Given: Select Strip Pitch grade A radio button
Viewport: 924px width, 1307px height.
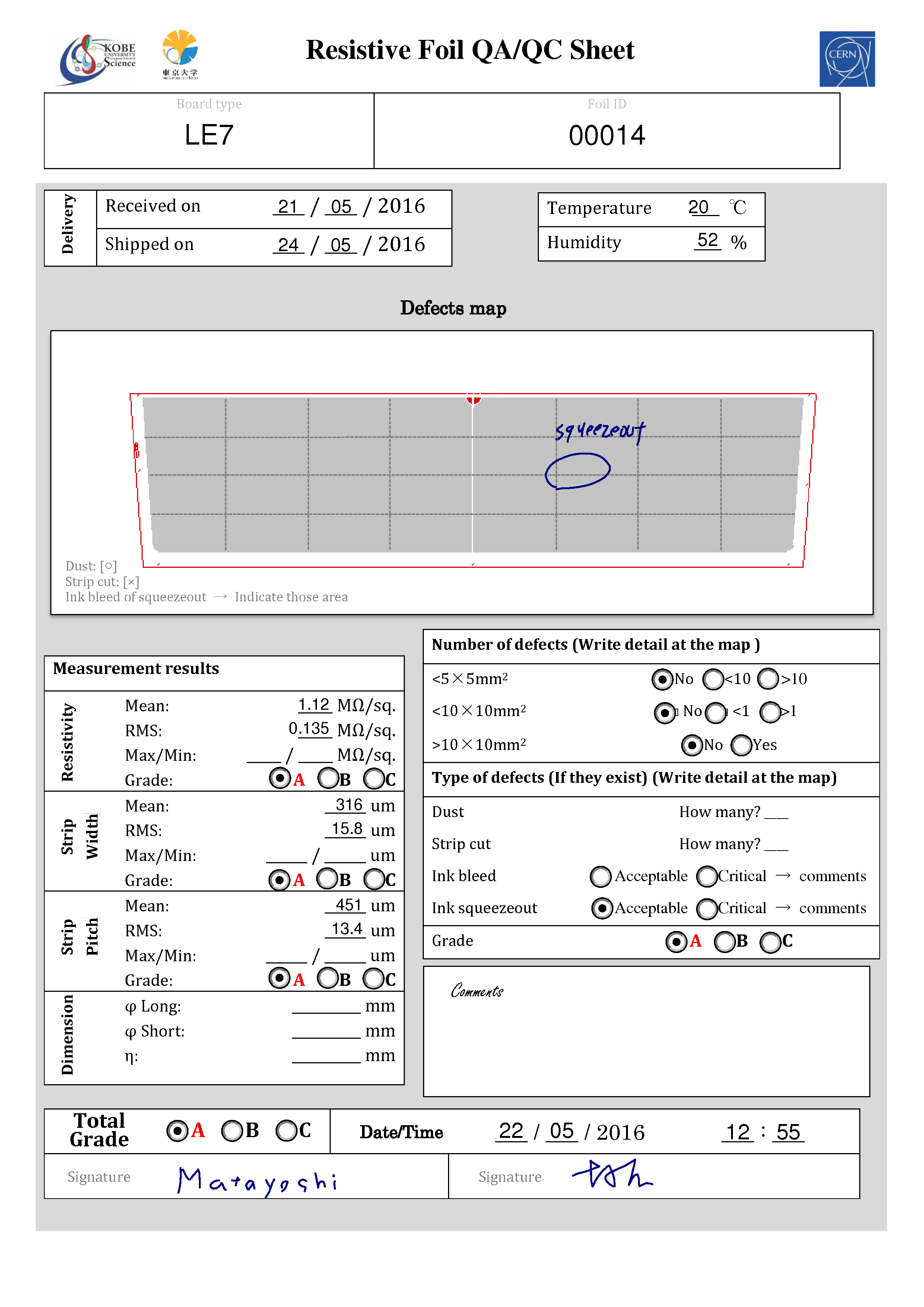Looking at the screenshot, I should tap(279, 978).
